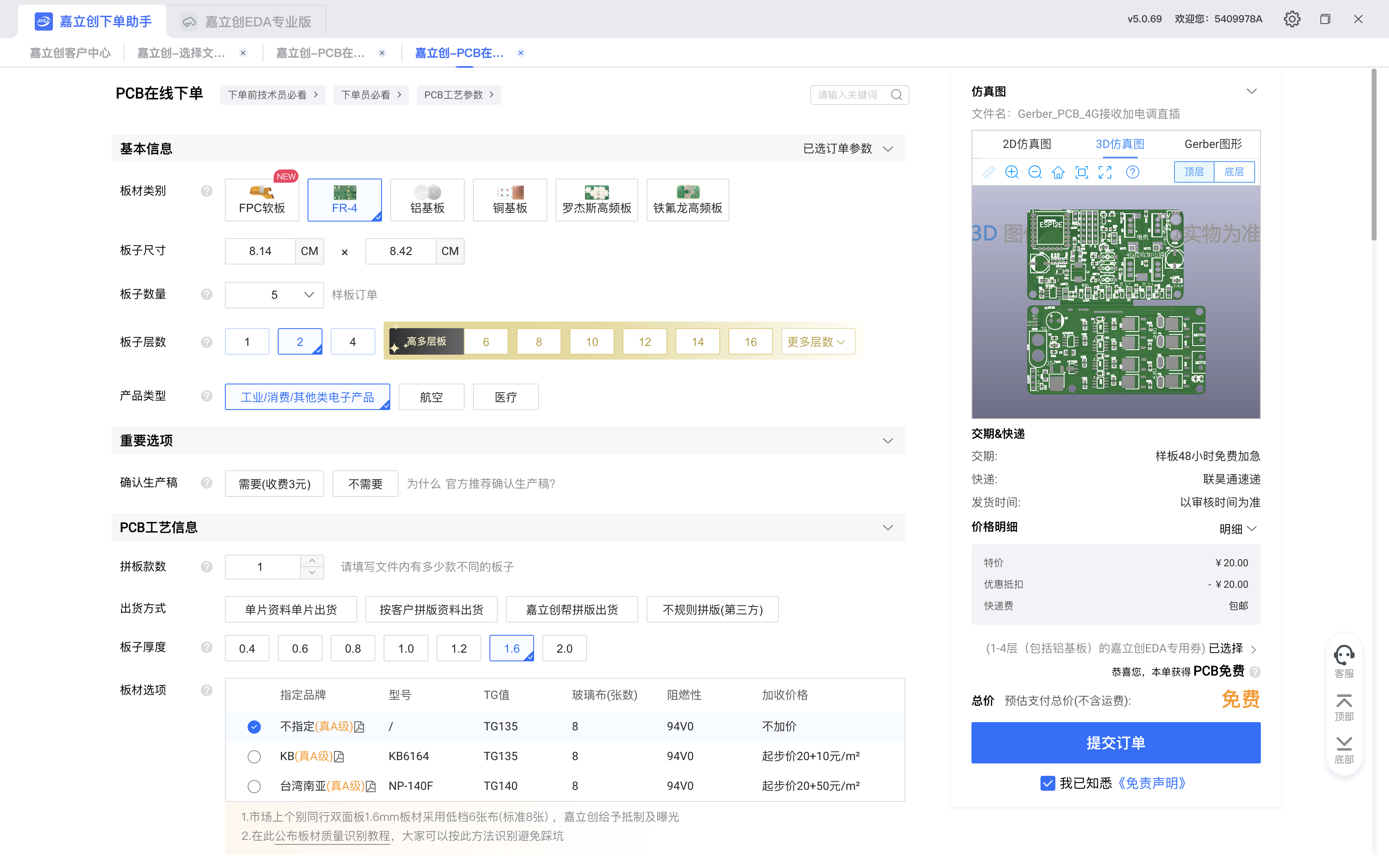This screenshot has width=1389, height=868.
Task: Open 嘉立创-选择文... page tab
Action: 181,53
